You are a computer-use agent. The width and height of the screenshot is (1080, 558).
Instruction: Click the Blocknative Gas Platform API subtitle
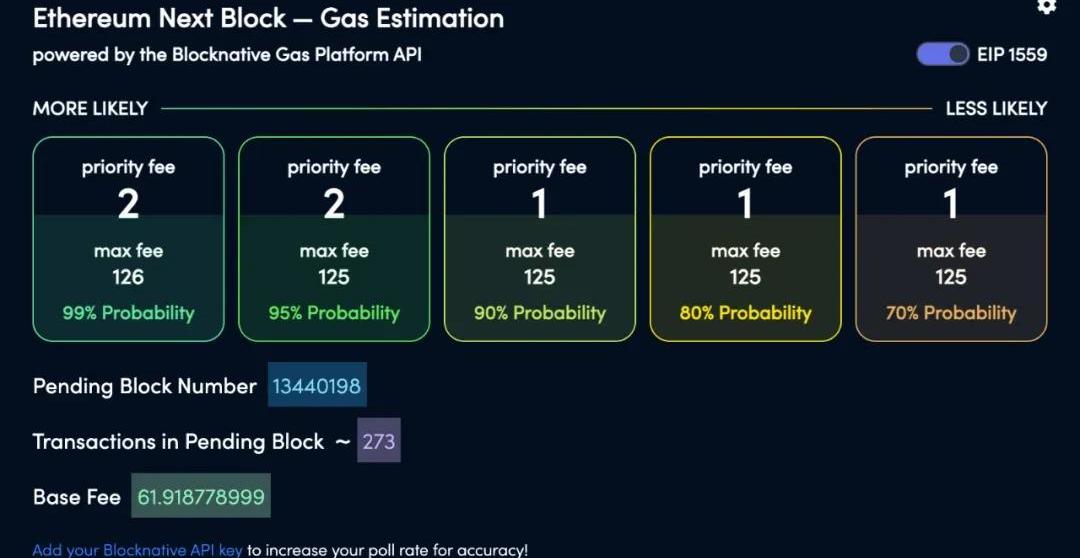[x=227, y=54]
